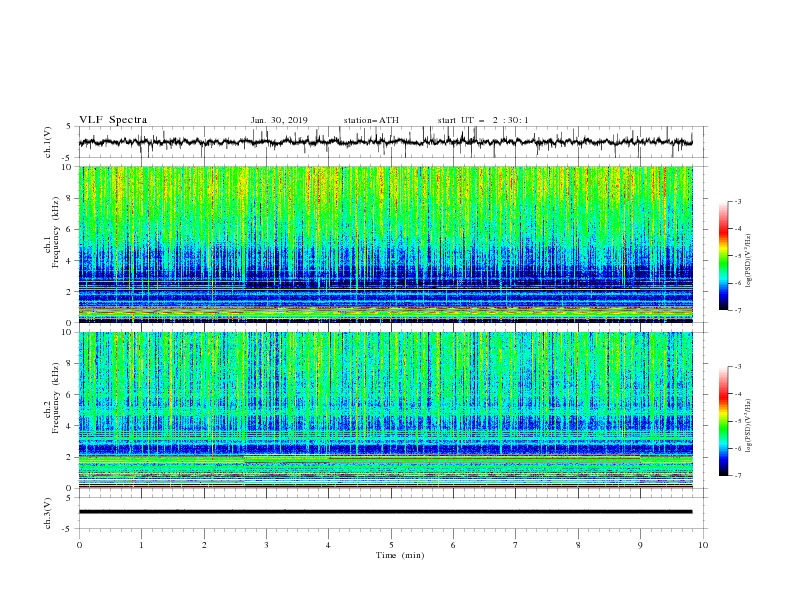Click the "-7" label on ch.2 color bar

point(737,476)
